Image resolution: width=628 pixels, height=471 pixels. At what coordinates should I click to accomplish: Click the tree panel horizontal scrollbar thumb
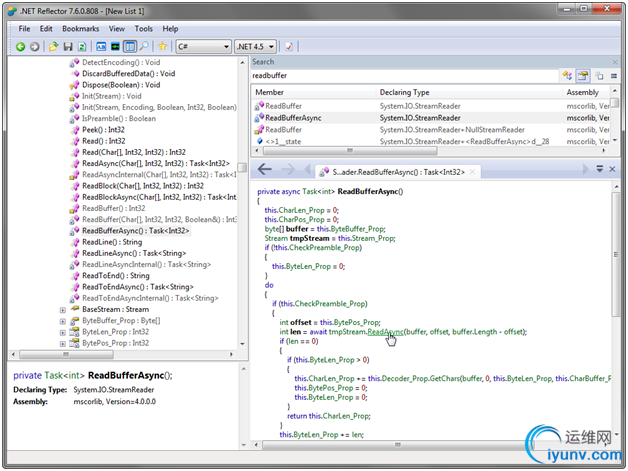click(66, 354)
